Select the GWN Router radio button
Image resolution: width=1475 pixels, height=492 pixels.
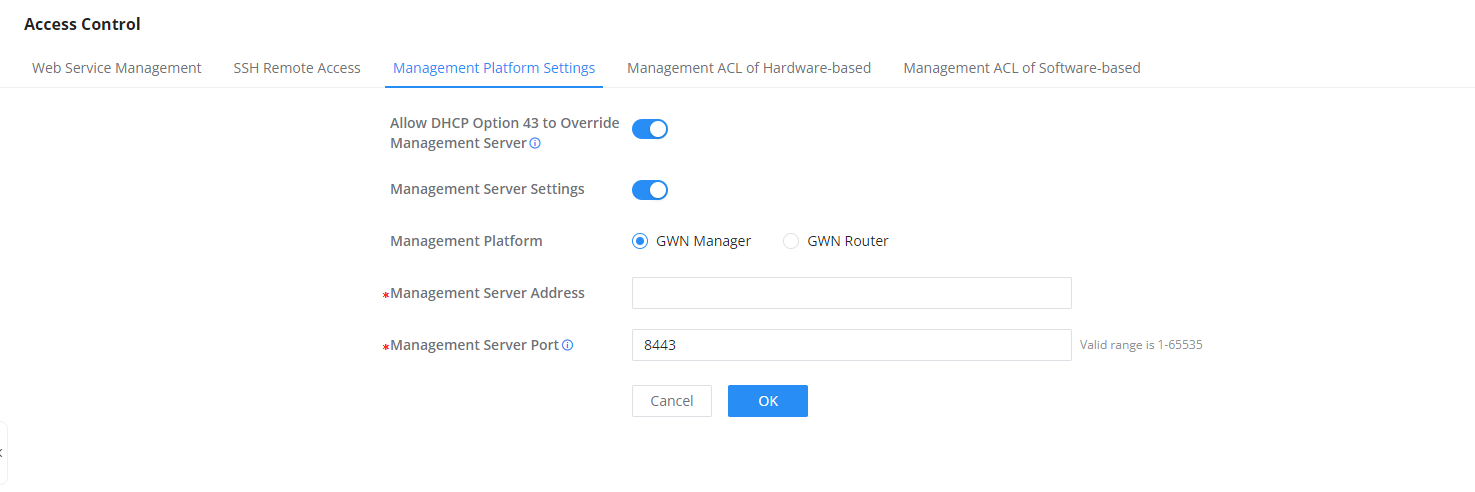click(x=791, y=241)
